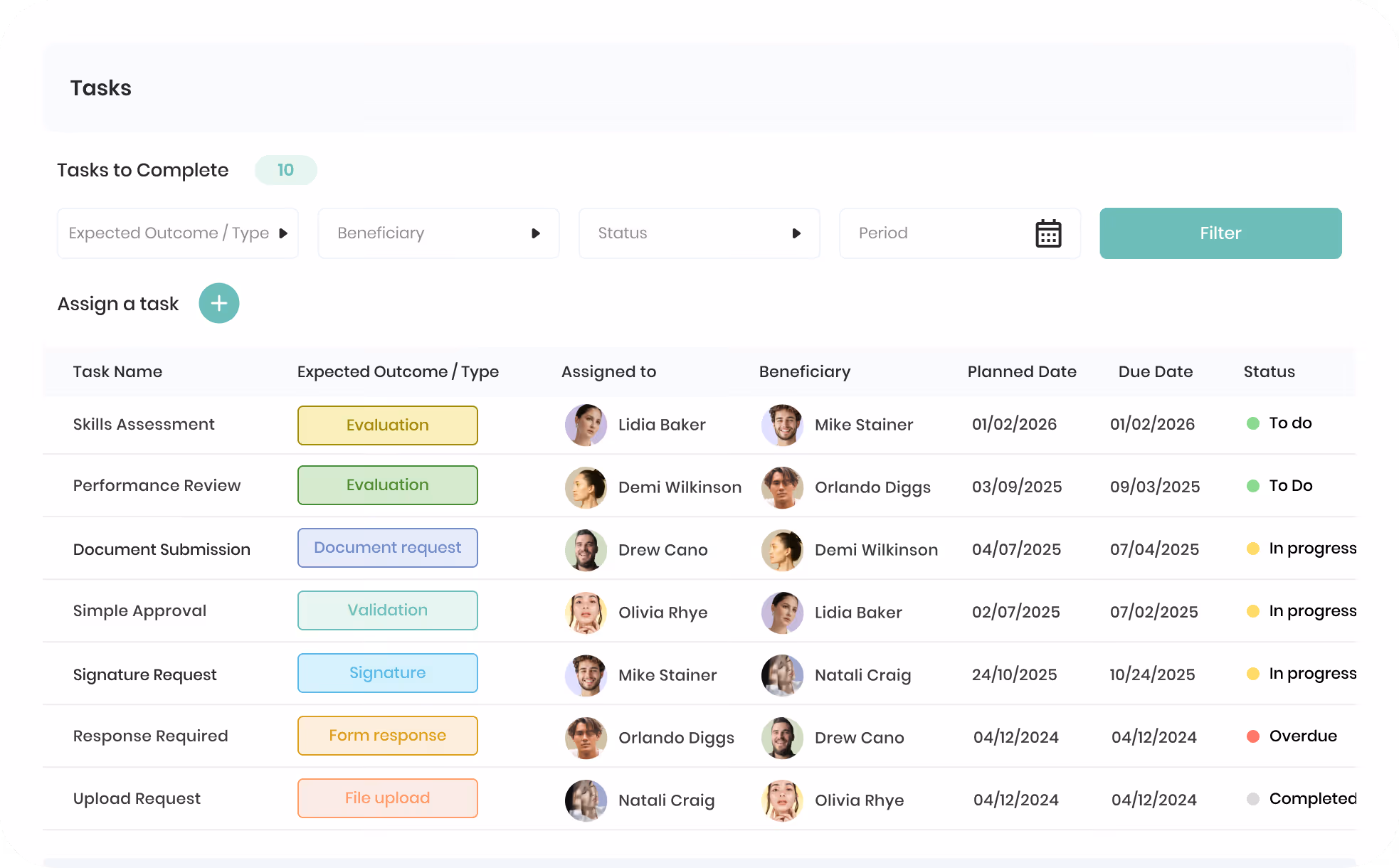Viewport: 1399px width, 868px height.
Task: Click the Beneficiary column header
Action: pyautogui.click(x=805, y=372)
